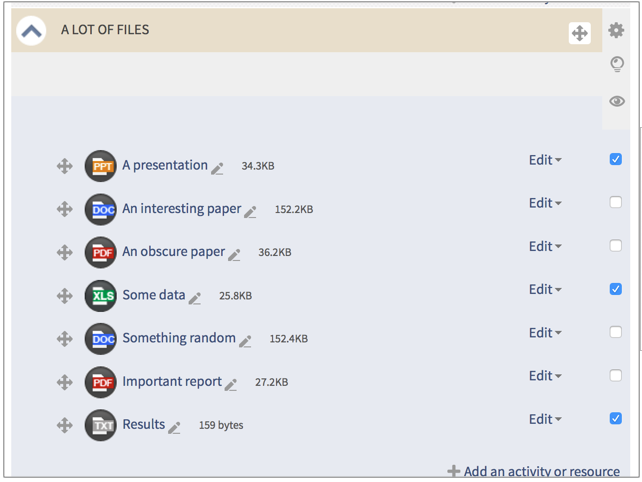Open Edit dropdown for An interesting paper

[x=545, y=203]
